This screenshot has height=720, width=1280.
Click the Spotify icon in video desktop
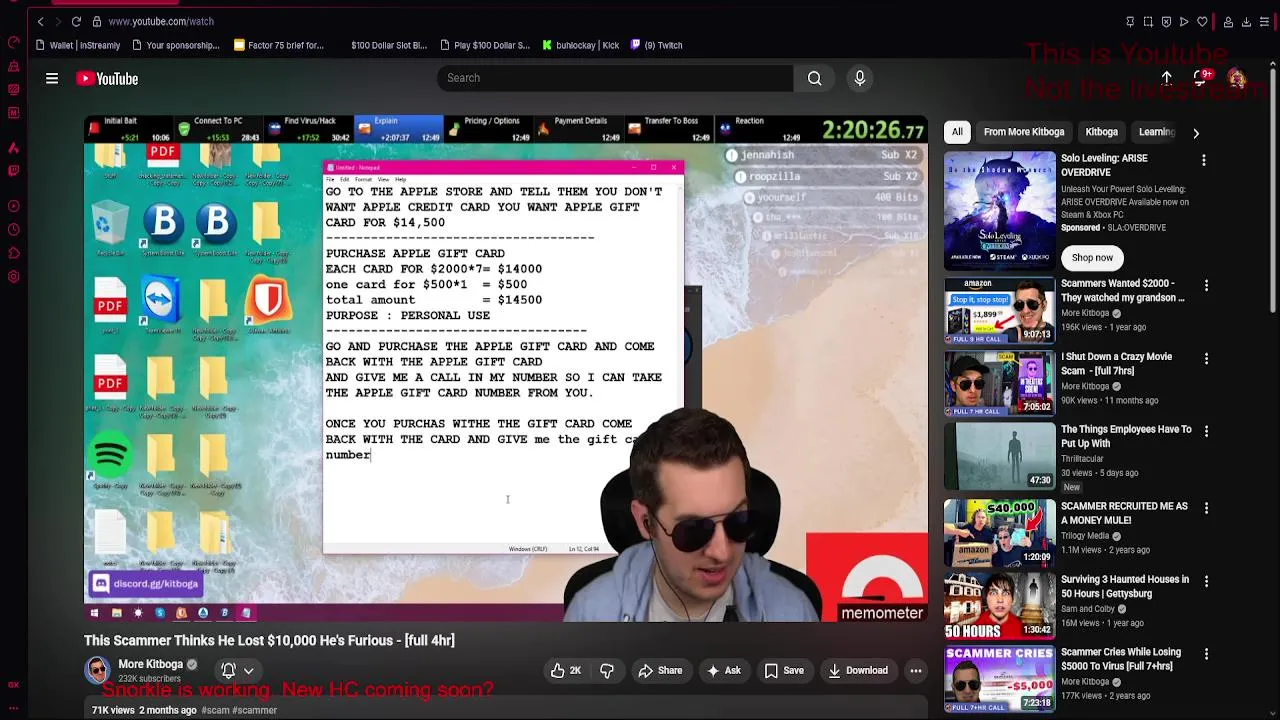pyautogui.click(x=110, y=459)
